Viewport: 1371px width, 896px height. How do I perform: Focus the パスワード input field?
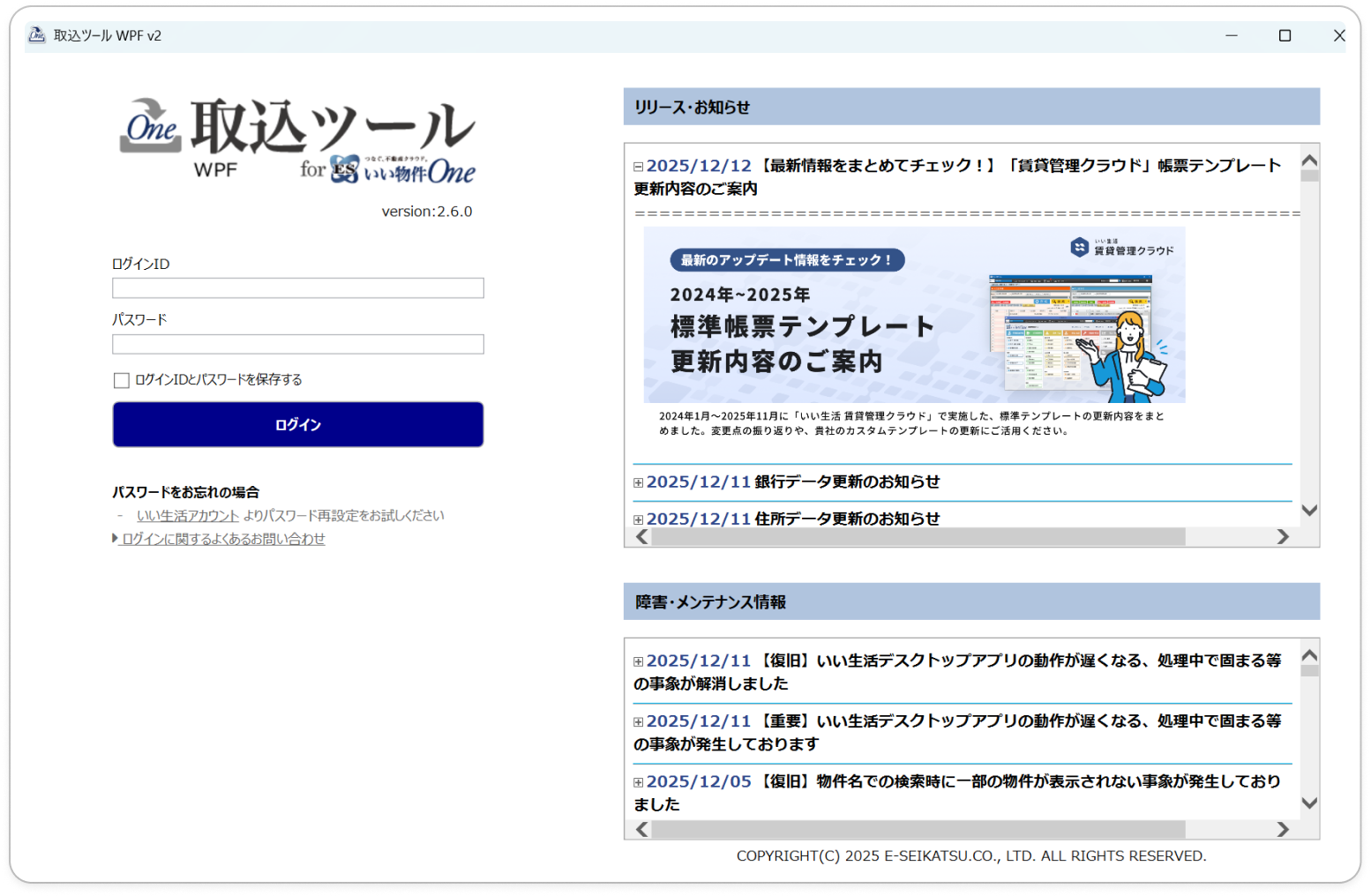pos(298,344)
